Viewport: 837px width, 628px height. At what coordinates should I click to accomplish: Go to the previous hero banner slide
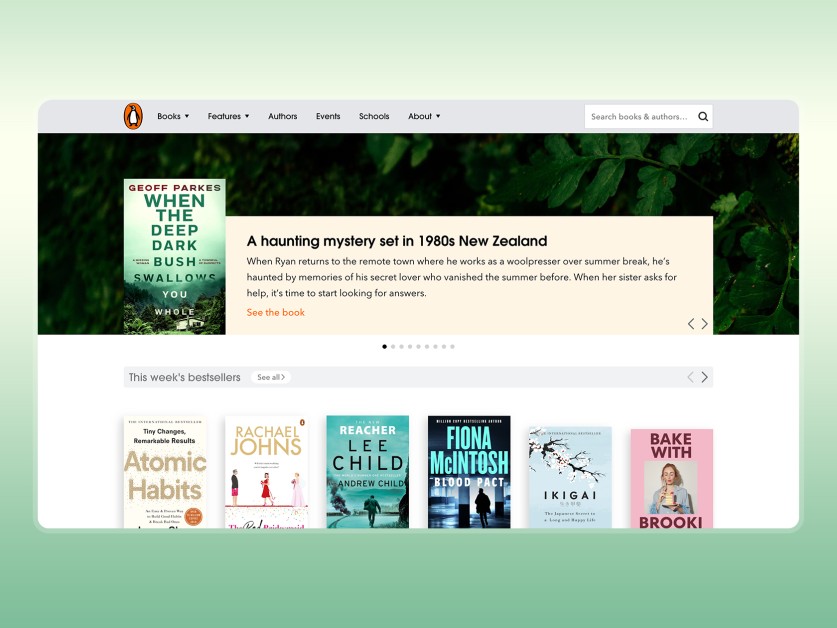coord(691,324)
